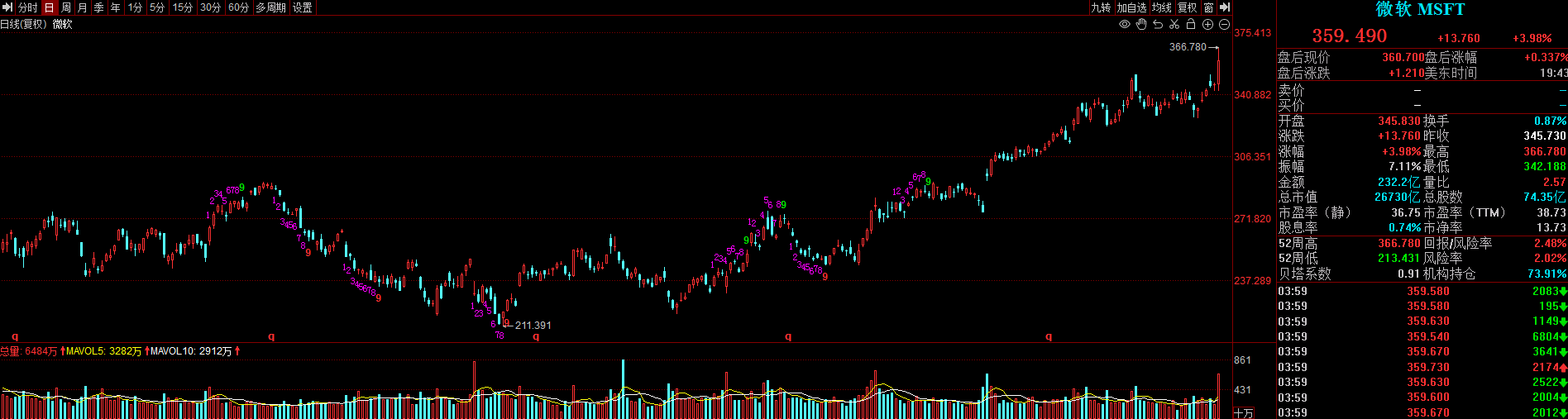Image resolution: width=1568 pixels, height=419 pixels.
Task: Open the 设置 settings menu
Action: click(x=303, y=7)
